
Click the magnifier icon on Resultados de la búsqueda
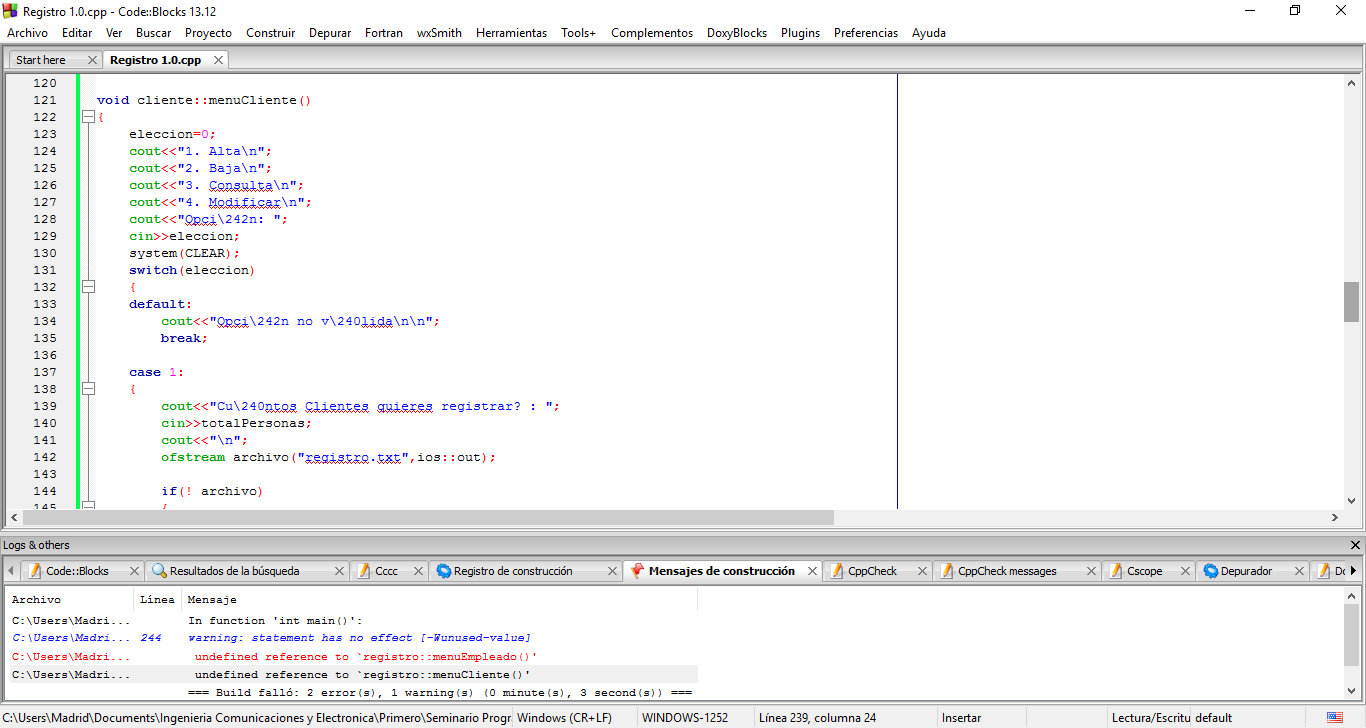coord(159,571)
